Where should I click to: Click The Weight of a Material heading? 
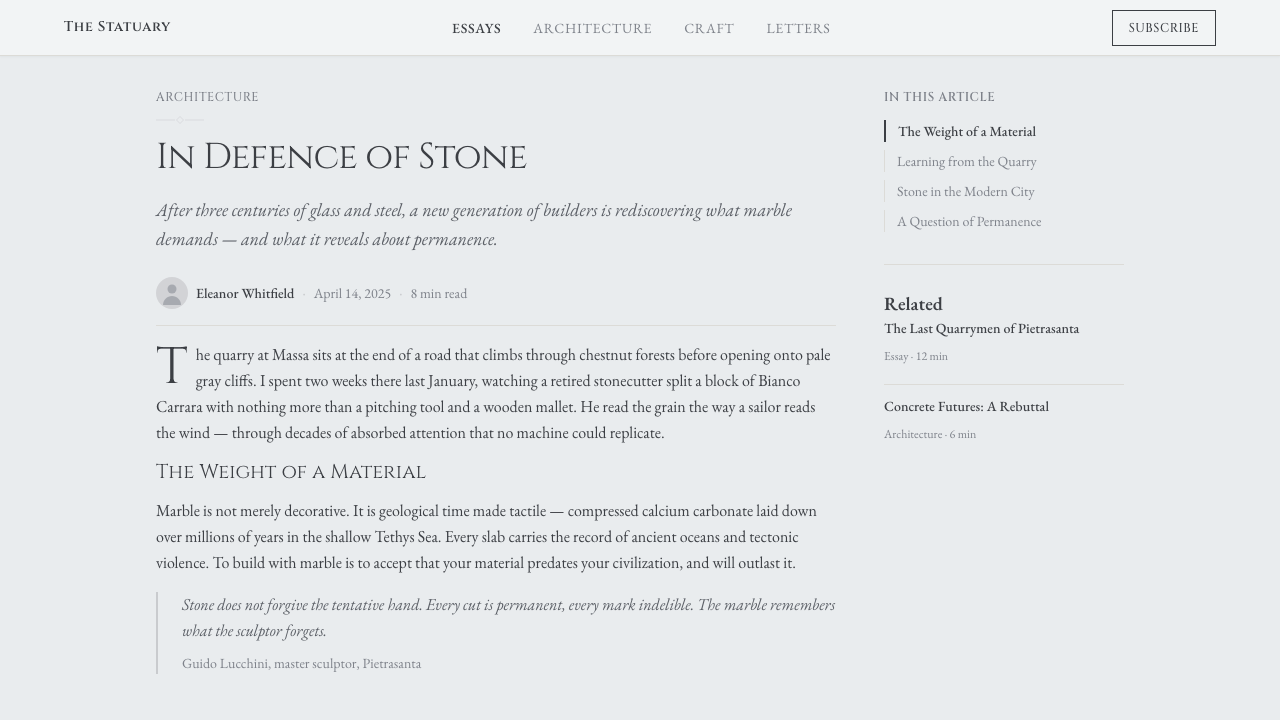(x=291, y=472)
